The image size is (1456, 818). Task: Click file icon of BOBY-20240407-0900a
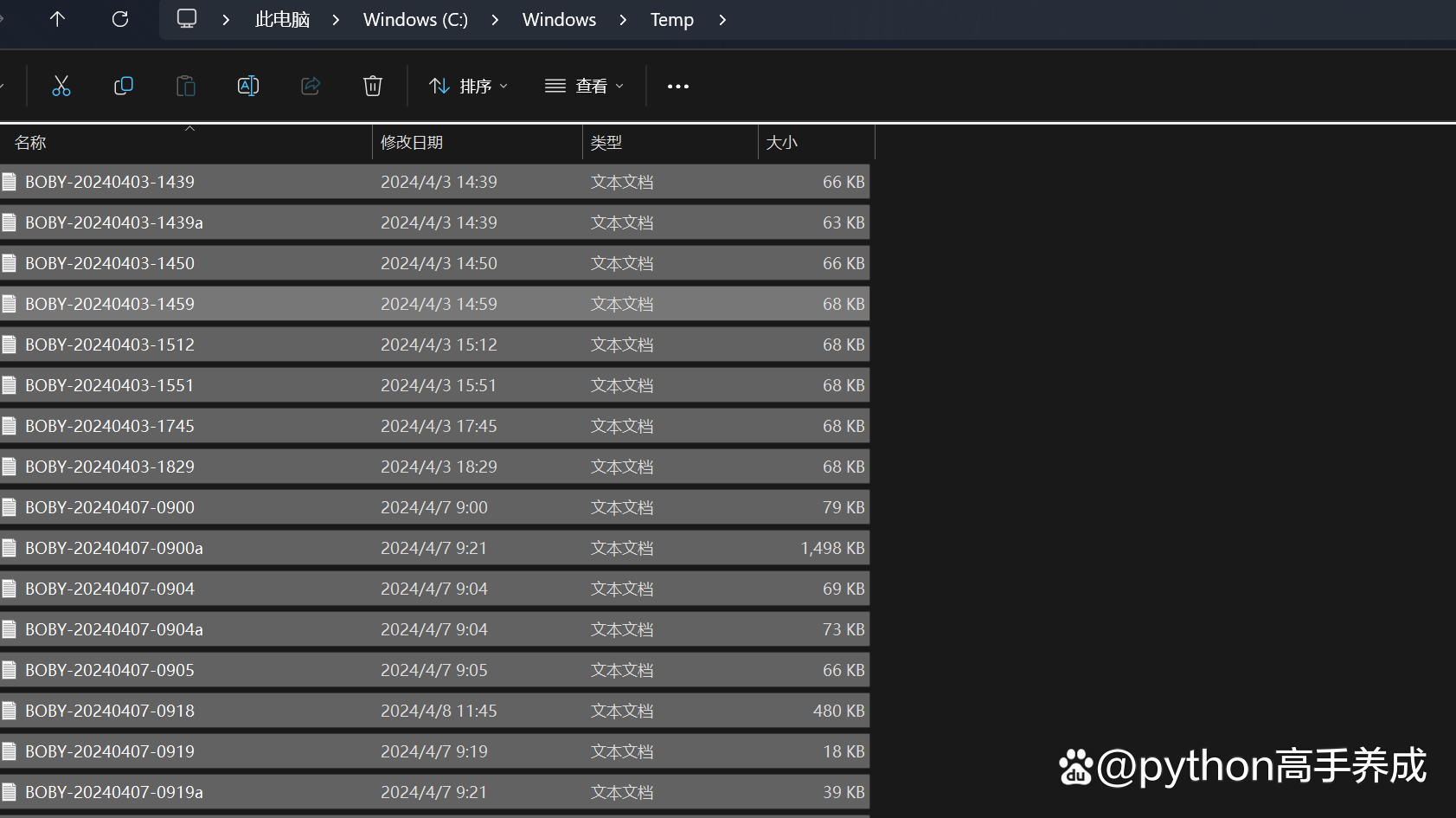[x=10, y=548]
